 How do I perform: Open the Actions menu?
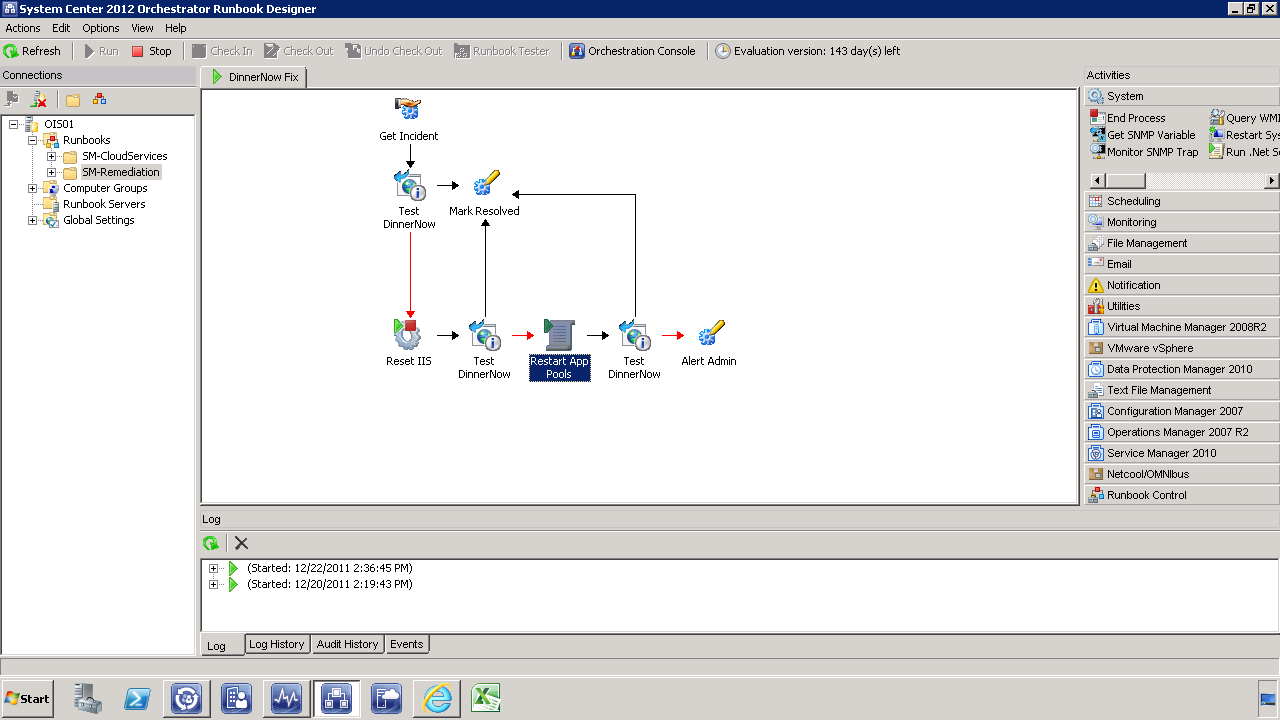point(23,28)
